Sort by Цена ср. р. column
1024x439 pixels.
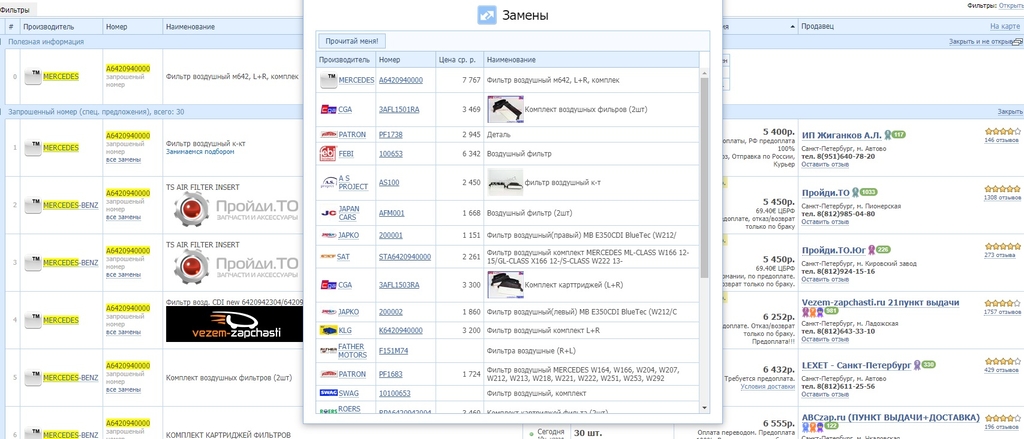[456, 60]
